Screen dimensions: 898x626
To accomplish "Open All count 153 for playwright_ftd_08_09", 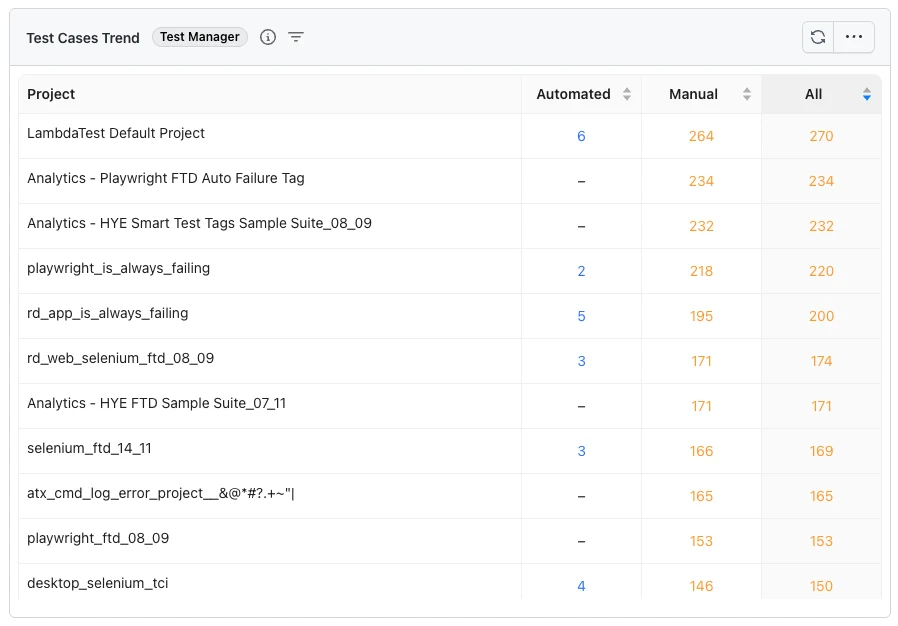I will [821, 541].
